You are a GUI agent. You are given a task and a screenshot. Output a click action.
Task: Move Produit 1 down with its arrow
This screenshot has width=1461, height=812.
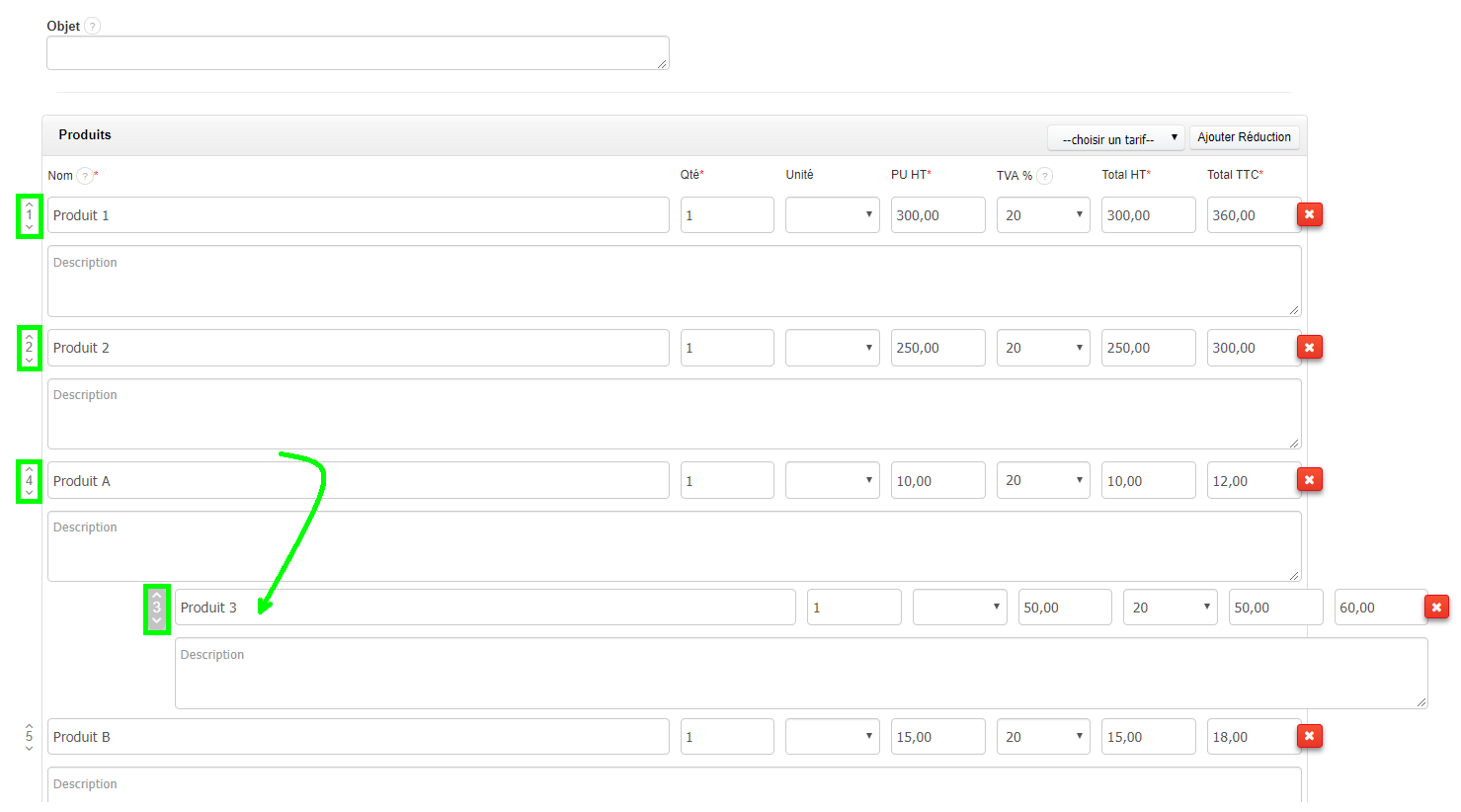coord(30,224)
